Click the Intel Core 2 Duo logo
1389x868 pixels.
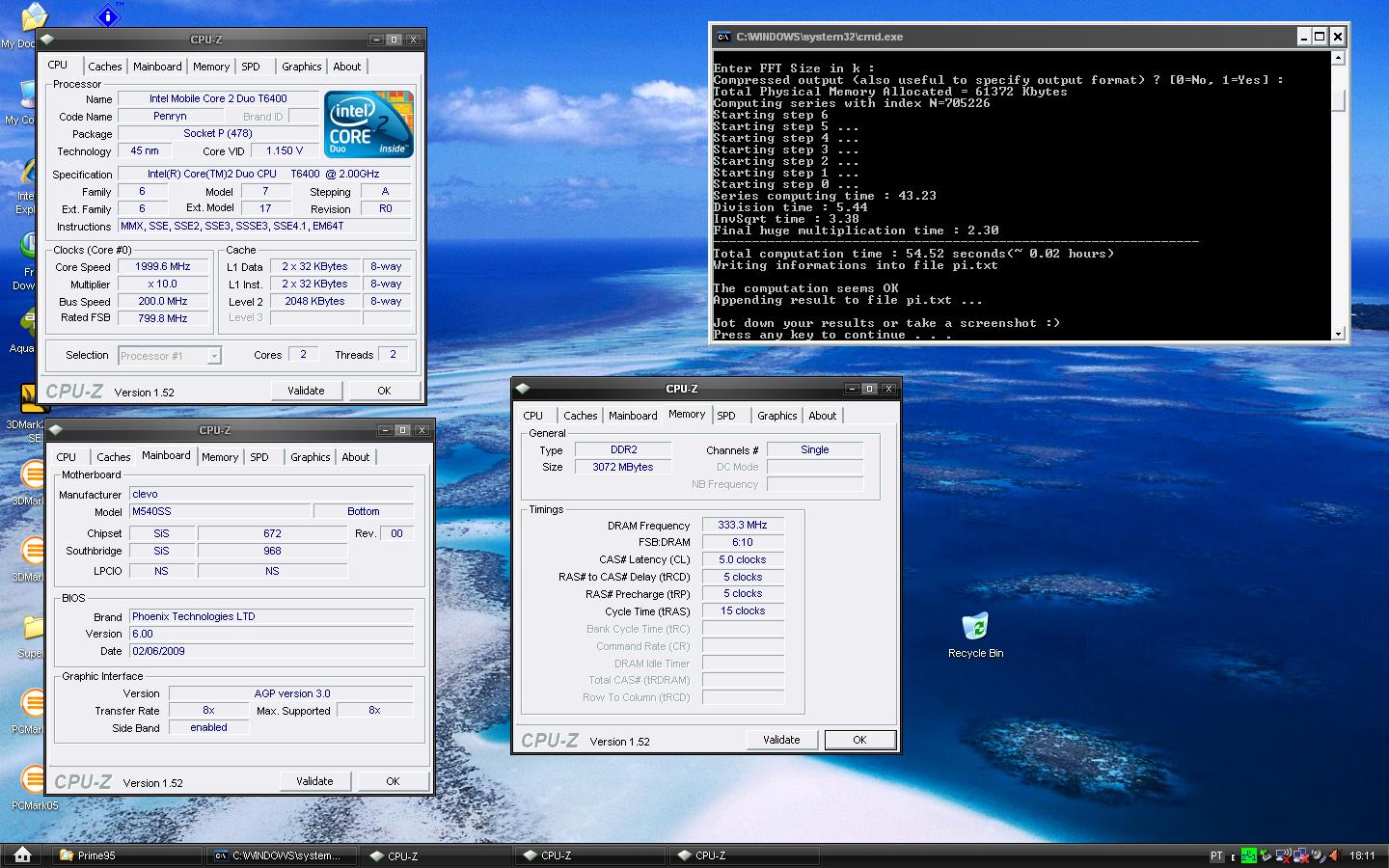click(x=368, y=124)
